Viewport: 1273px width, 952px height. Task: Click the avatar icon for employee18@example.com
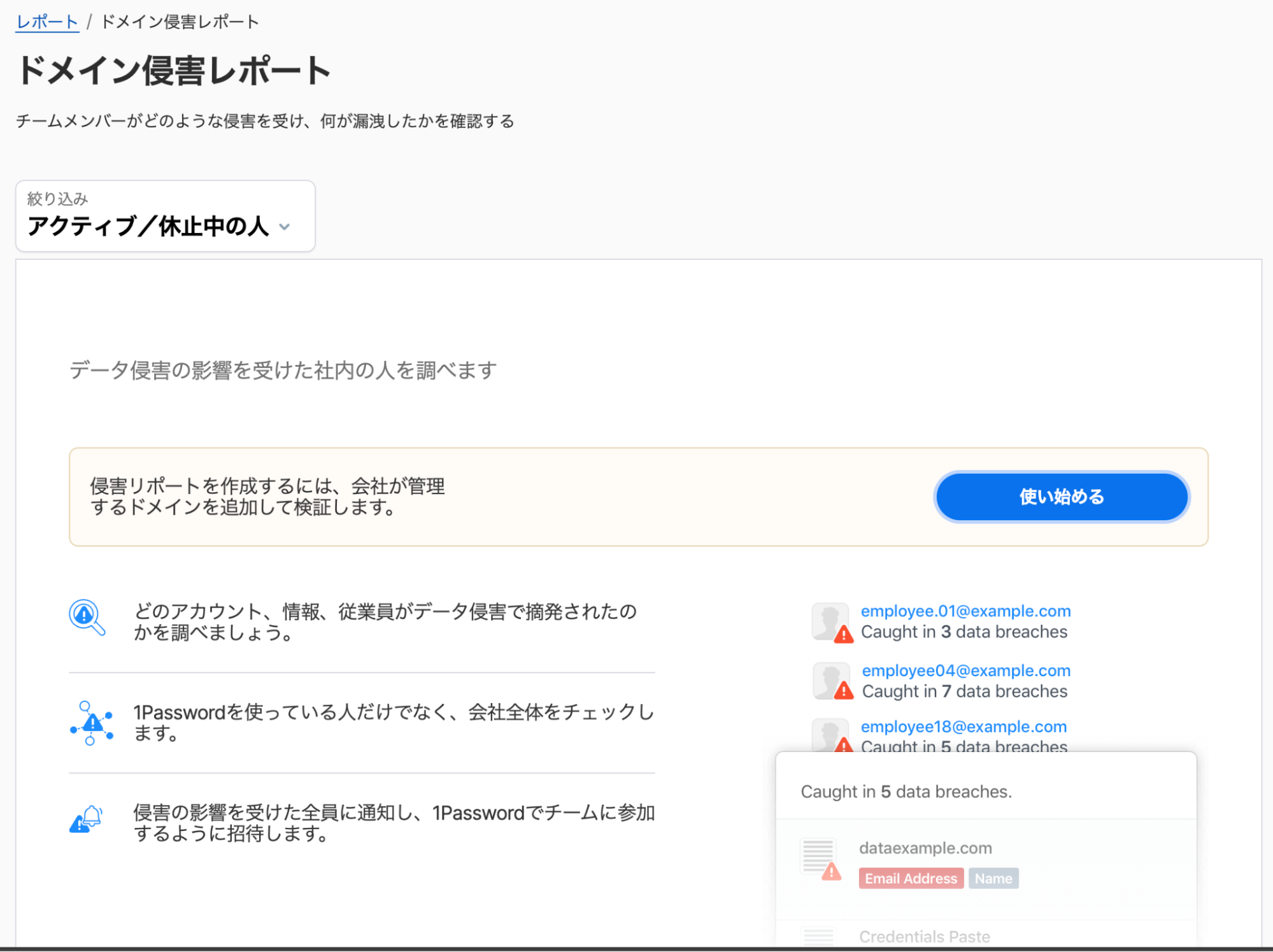(x=830, y=734)
